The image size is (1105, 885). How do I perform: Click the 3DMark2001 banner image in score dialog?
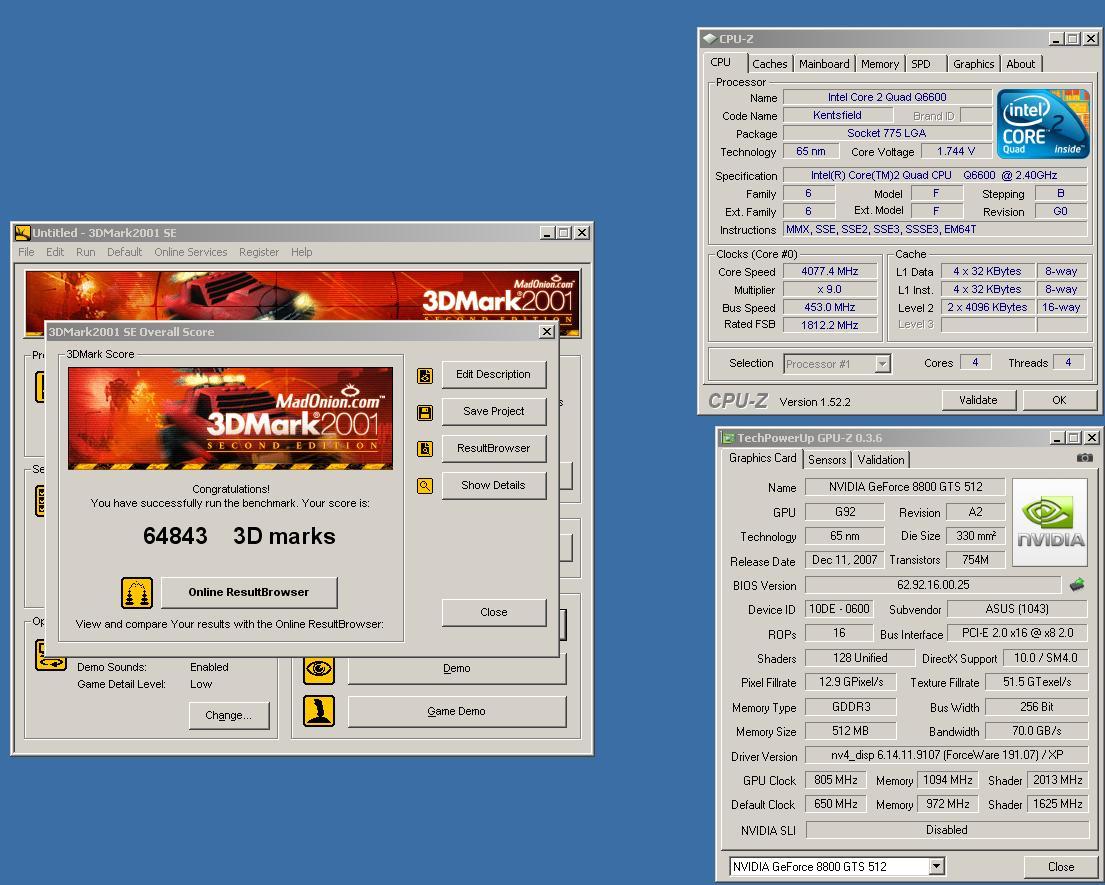tap(230, 419)
